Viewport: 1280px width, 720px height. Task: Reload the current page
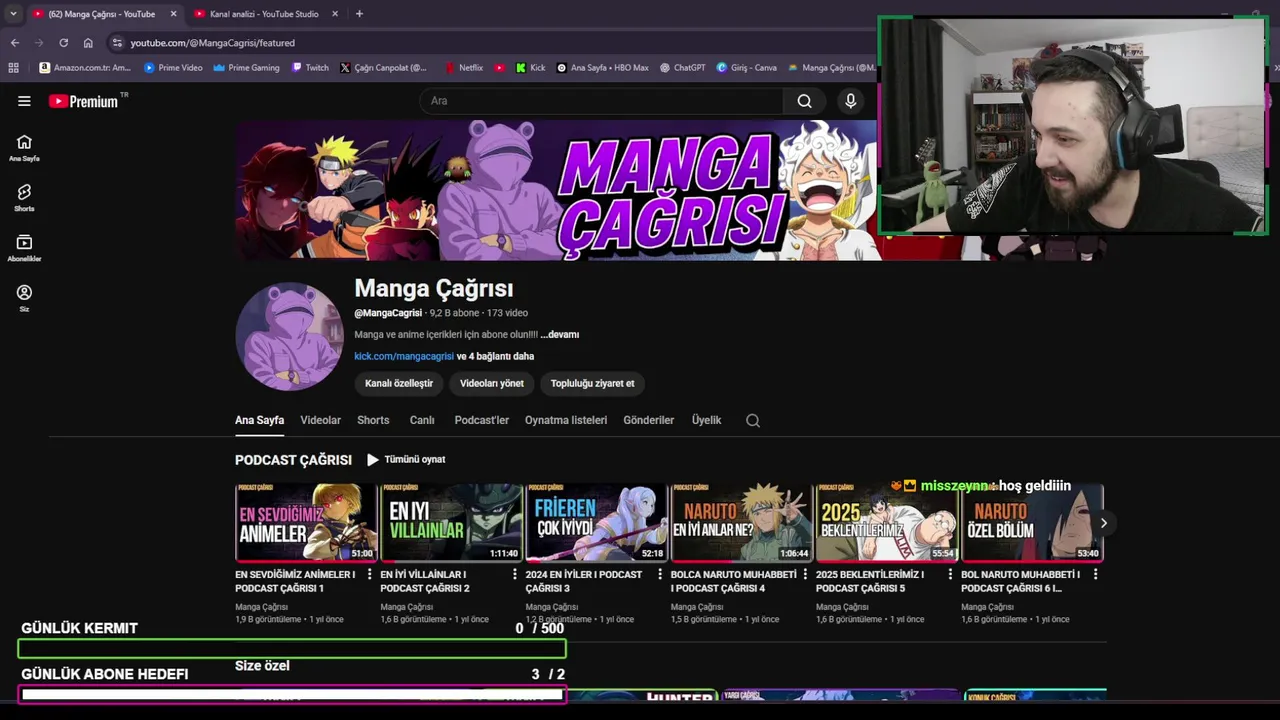click(63, 43)
